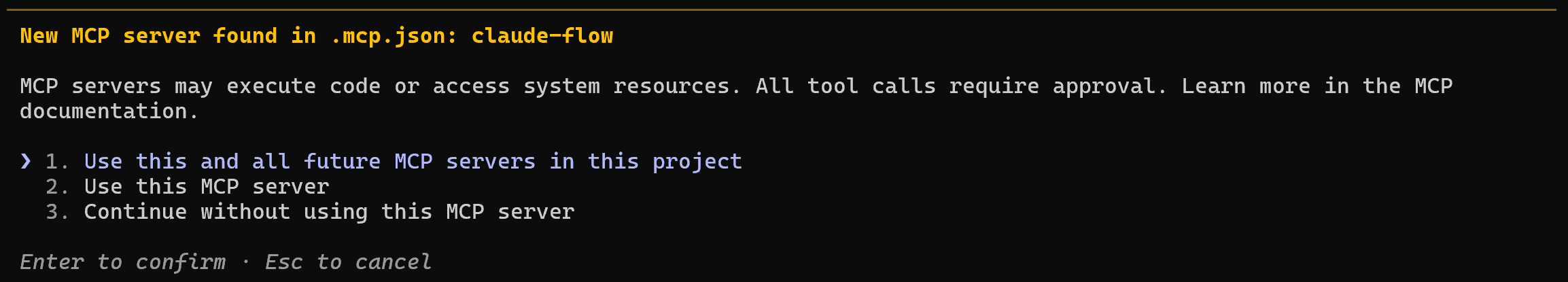Screen dimensions: 1568x282
Task: Click the ".mcp.json:" filename in the heading
Action: tap(394, 36)
